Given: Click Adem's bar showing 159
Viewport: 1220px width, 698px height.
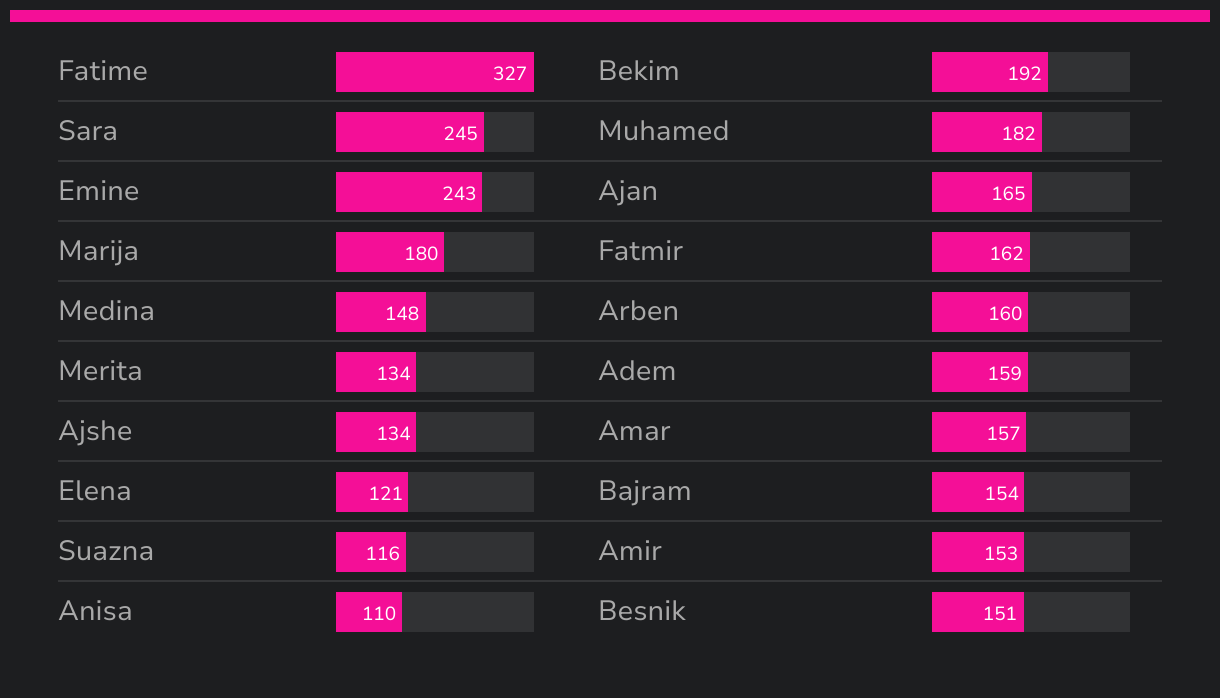Looking at the screenshot, I should [980, 372].
